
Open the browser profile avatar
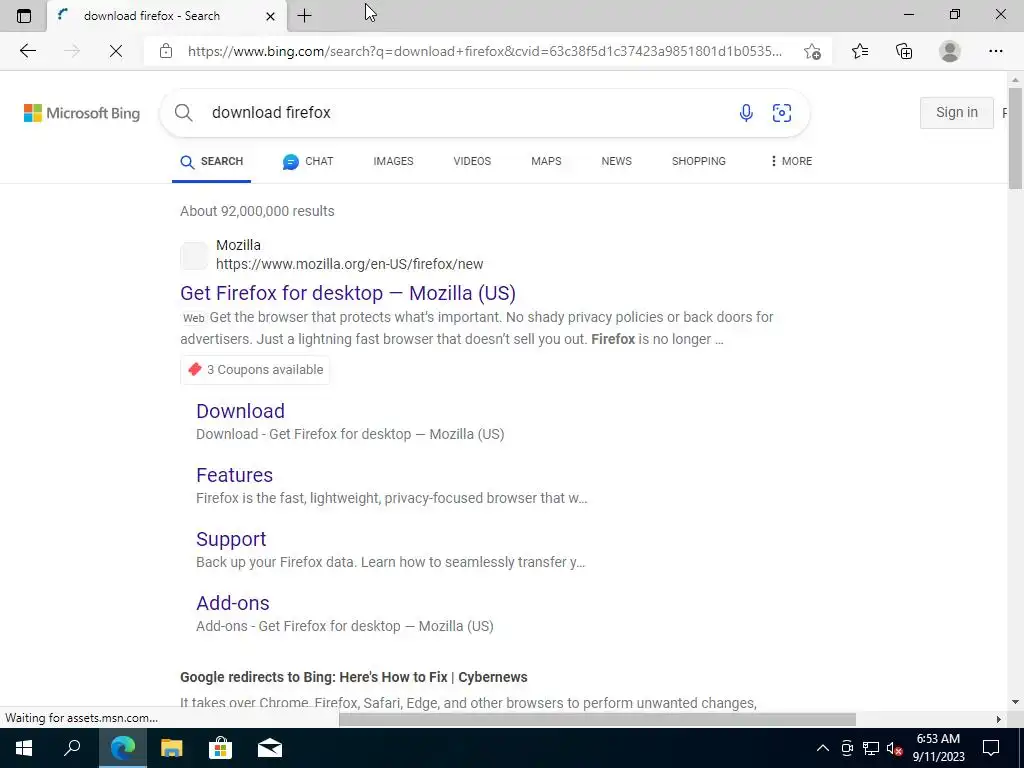point(950,51)
